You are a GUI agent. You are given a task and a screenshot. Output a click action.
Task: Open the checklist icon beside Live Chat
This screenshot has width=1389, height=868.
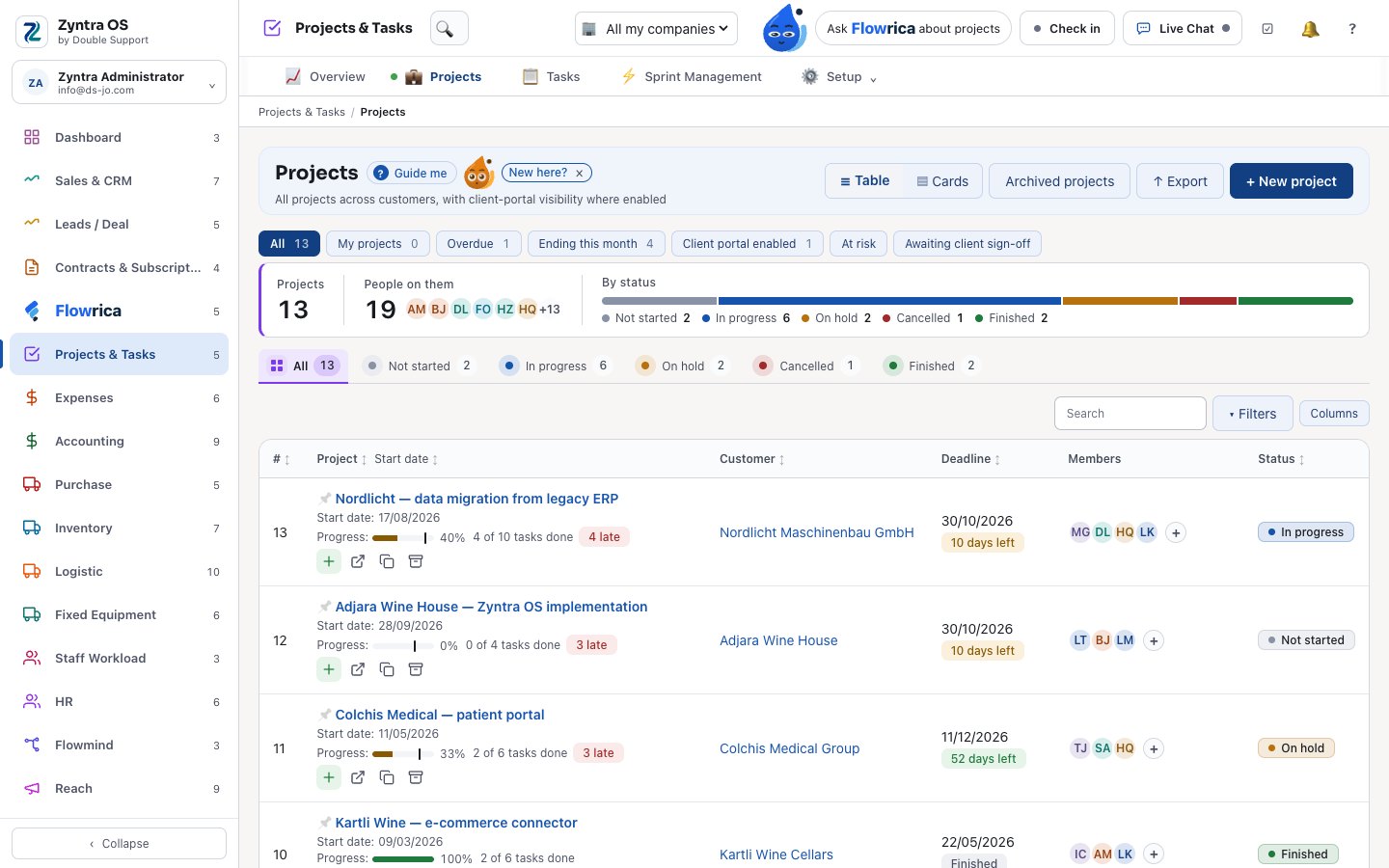(1267, 29)
